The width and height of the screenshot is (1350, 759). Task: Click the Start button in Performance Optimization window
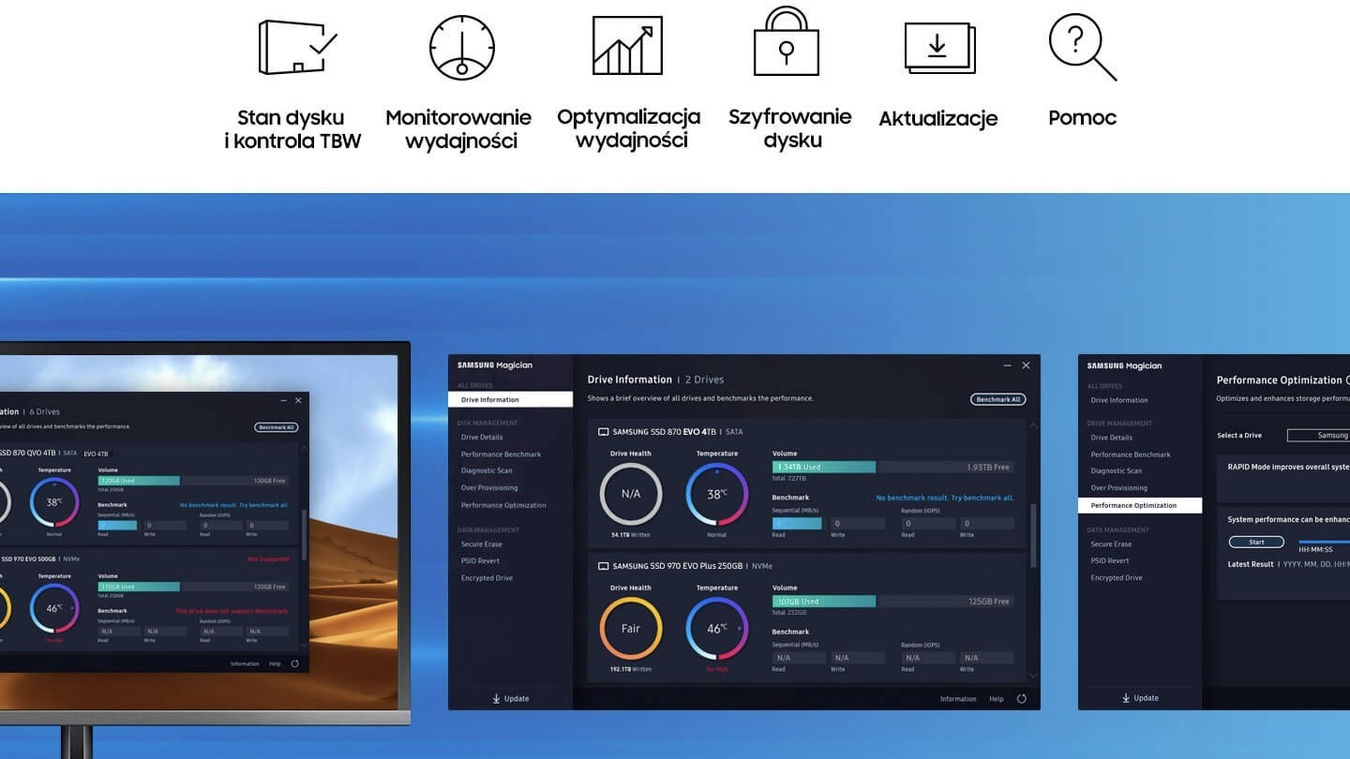coord(1256,542)
